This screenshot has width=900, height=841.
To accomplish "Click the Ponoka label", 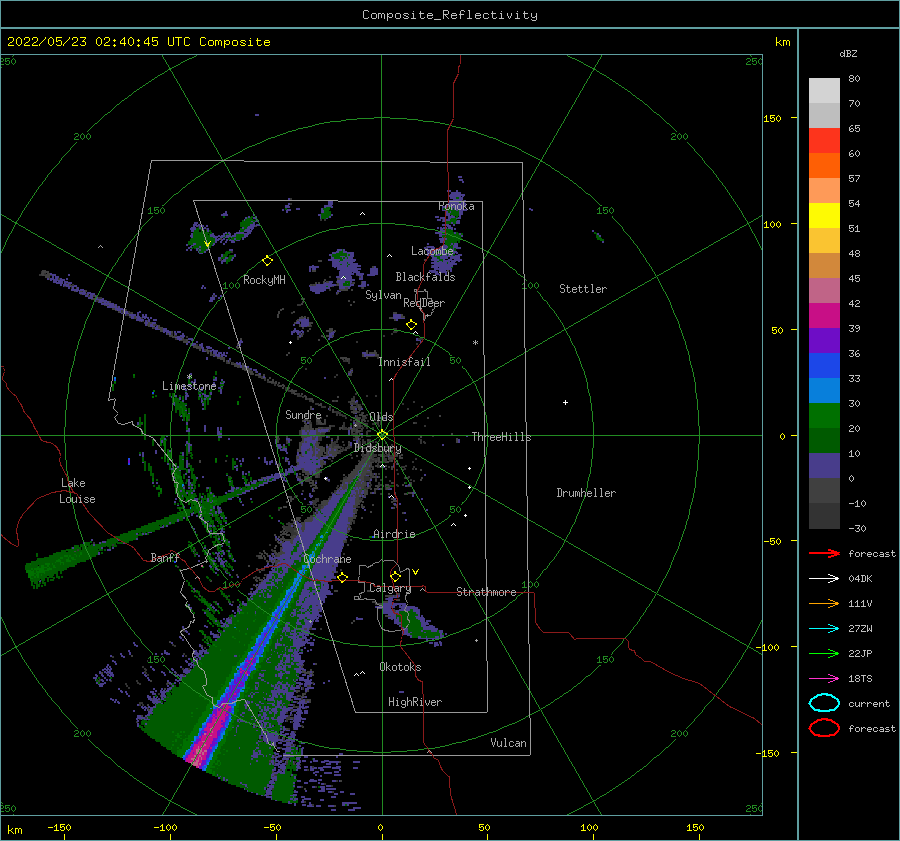I will (456, 206).
